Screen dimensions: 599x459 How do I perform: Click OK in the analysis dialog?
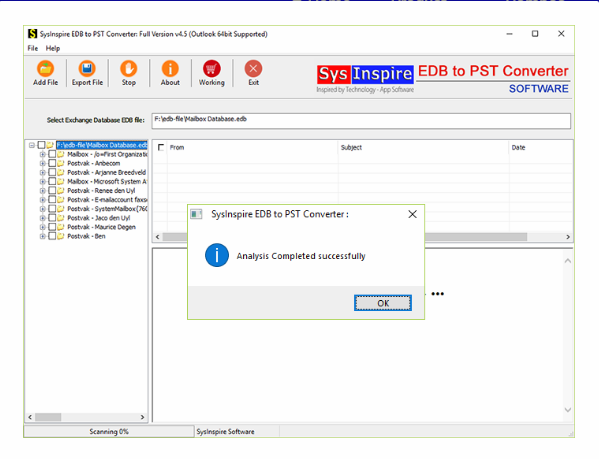[x=383, y=303]
